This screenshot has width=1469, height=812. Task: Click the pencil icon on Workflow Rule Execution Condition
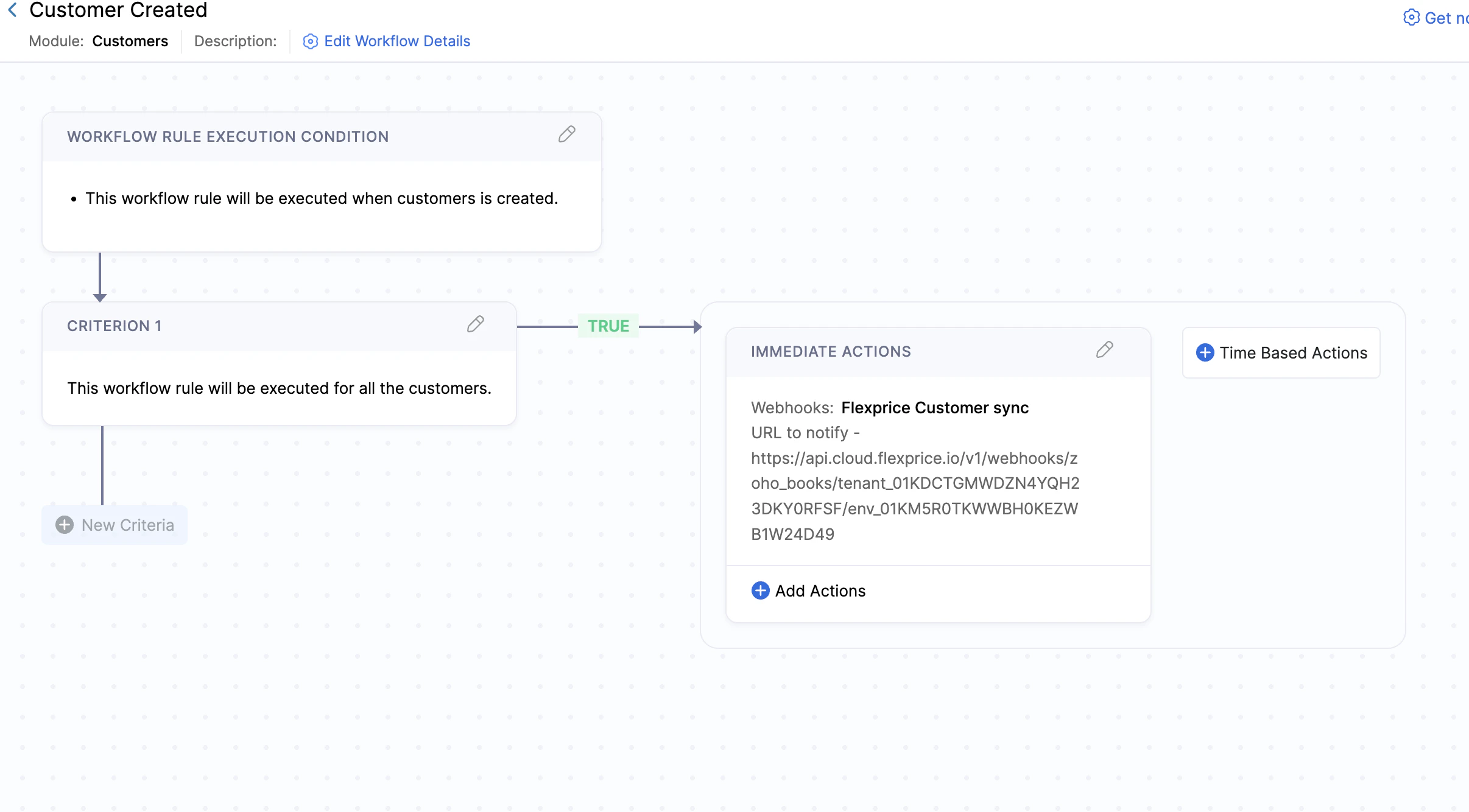[566, 135]
